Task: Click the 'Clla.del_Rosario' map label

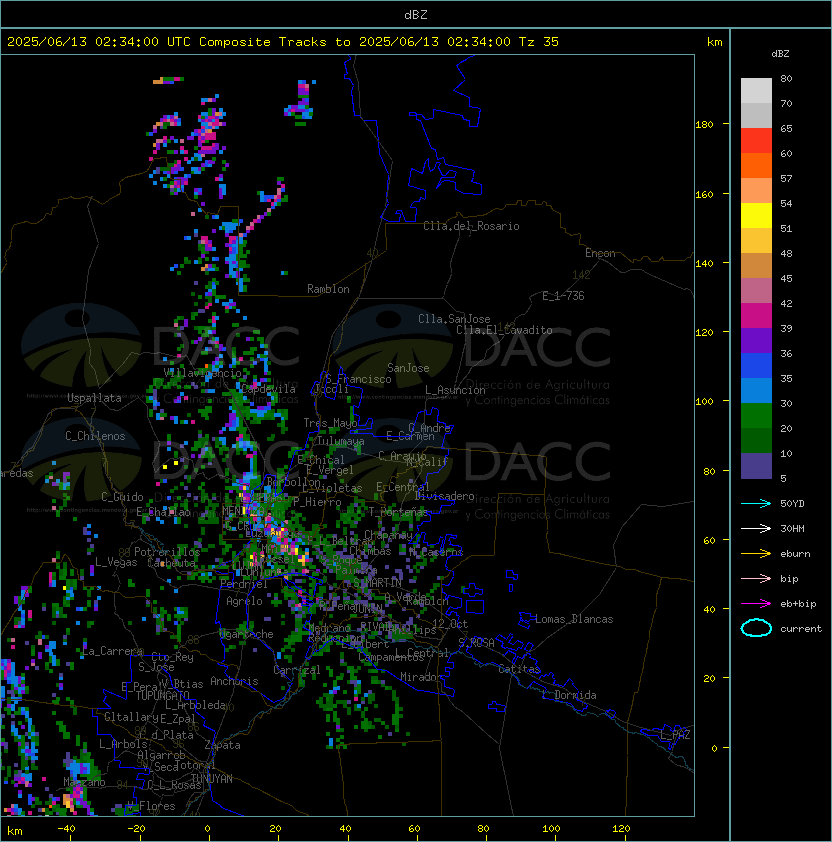Action: pyautogui.click(x=471, y=226)
